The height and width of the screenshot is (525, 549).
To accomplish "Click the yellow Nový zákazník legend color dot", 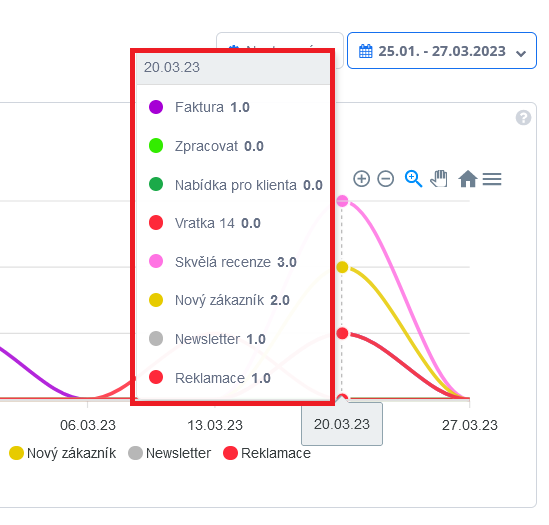I will [16, 453].
